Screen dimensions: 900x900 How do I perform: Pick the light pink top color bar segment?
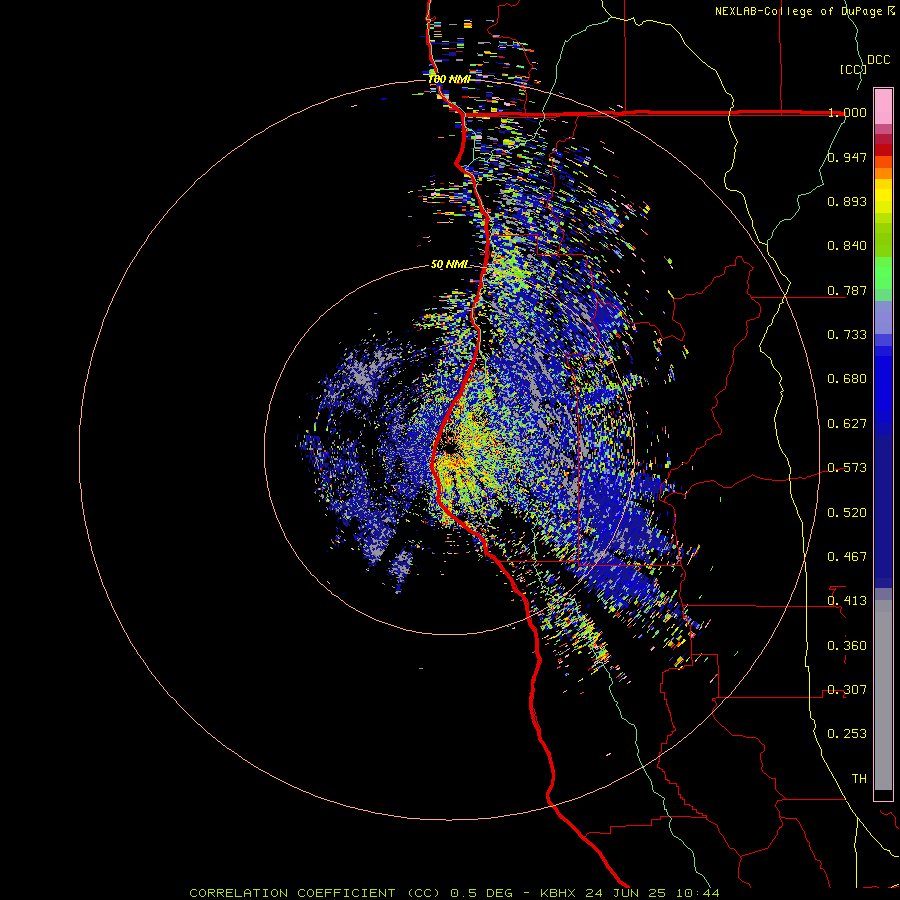tap(883, 106)
